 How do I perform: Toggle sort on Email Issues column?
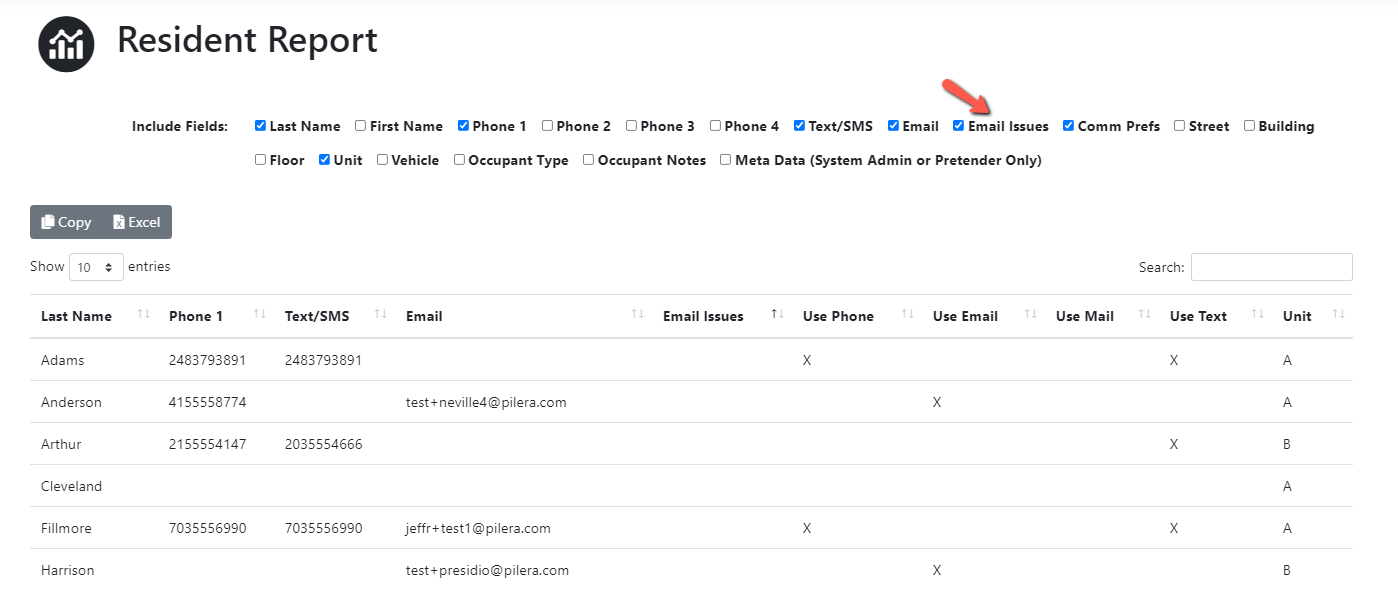(777, 315)
